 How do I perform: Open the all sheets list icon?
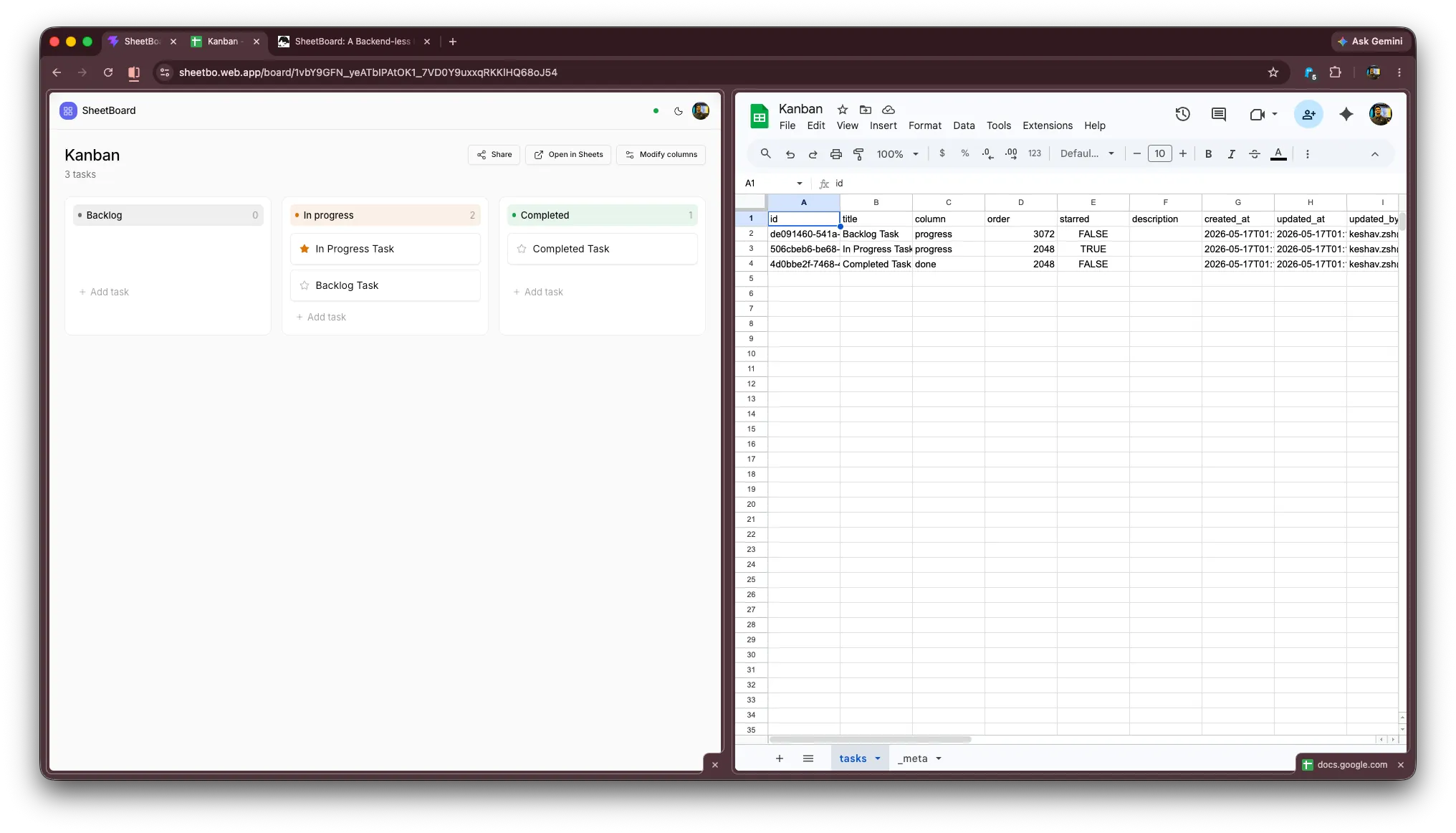point(808,758)
